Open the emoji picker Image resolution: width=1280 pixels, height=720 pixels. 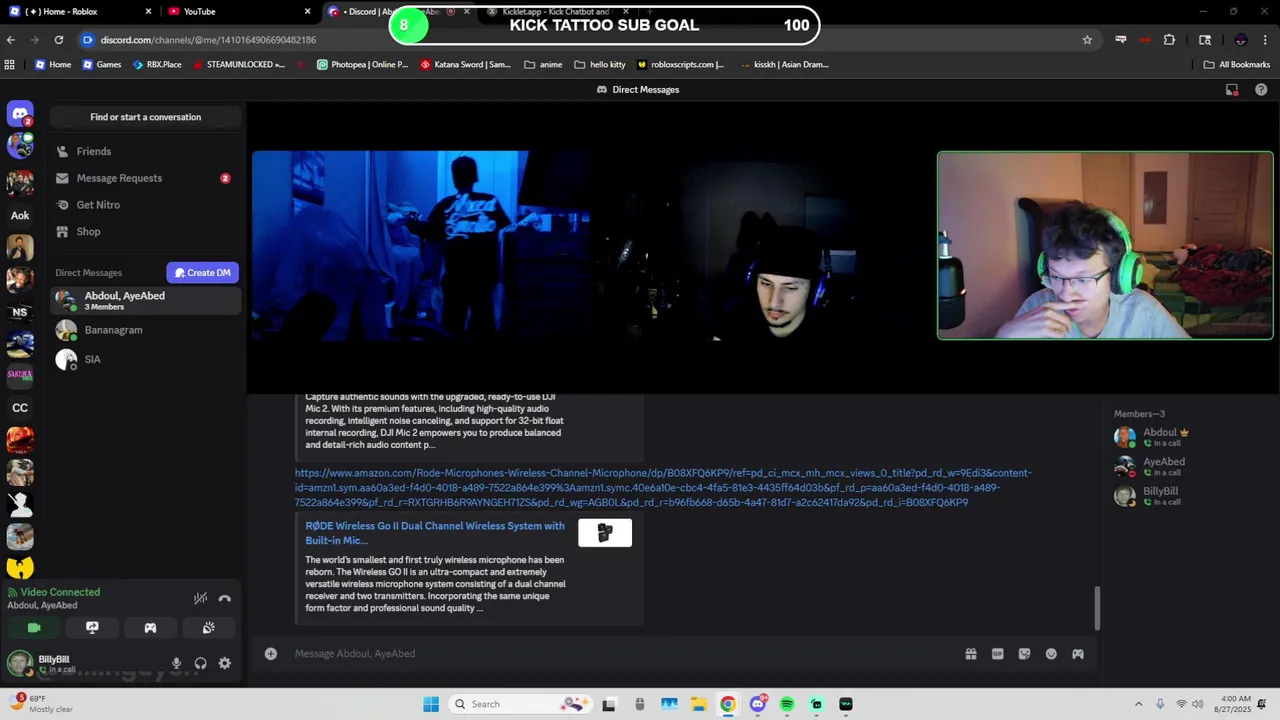coord(1051,654)
